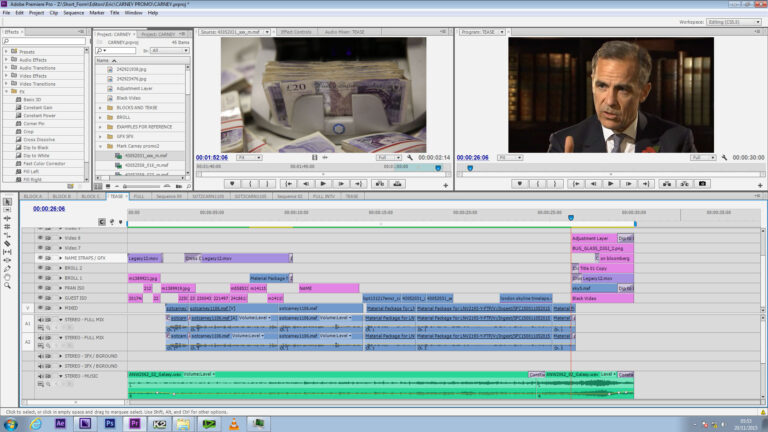Play the Program monitor sequence
Image resolution: width=768 pixels, height=432 pixels.
610,184
